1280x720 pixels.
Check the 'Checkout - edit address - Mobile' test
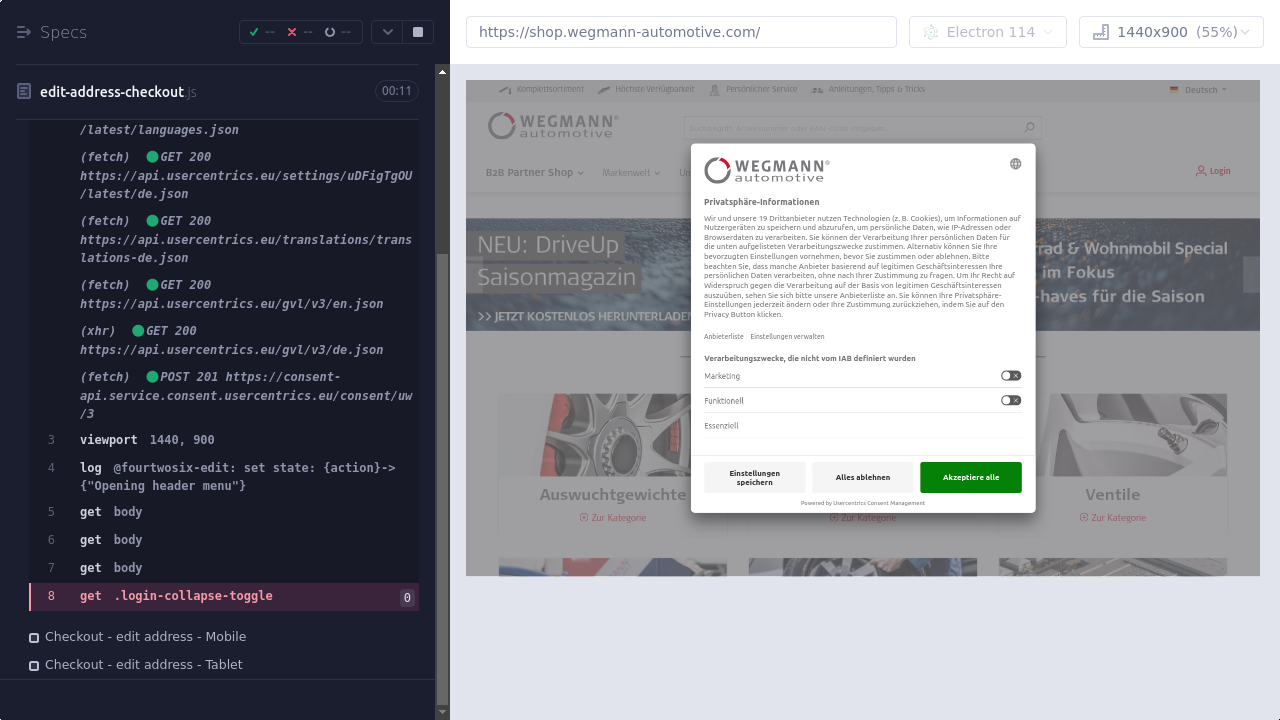34,637
